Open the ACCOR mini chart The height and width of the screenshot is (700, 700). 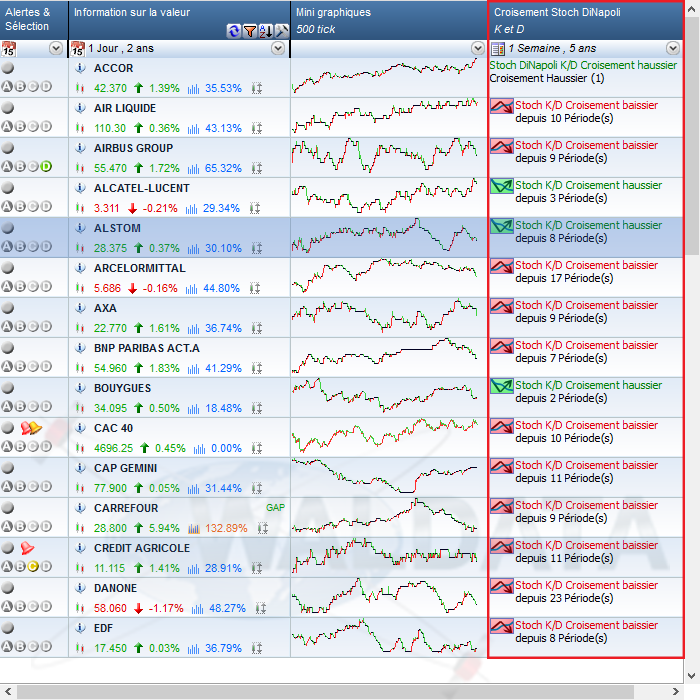pyautogui.click(x=384, y=76)
